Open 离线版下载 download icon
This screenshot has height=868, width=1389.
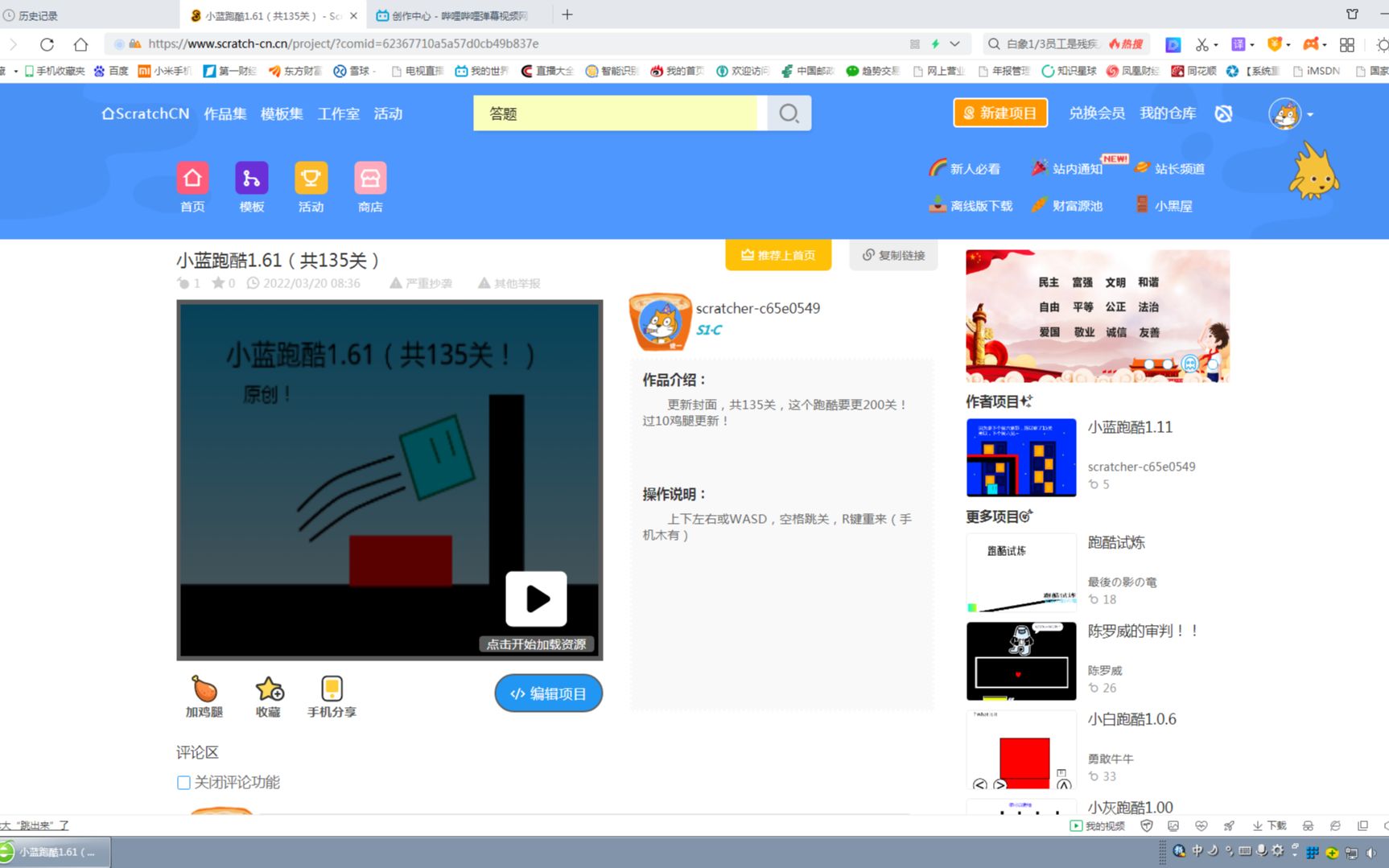click(x=936, y=205)
